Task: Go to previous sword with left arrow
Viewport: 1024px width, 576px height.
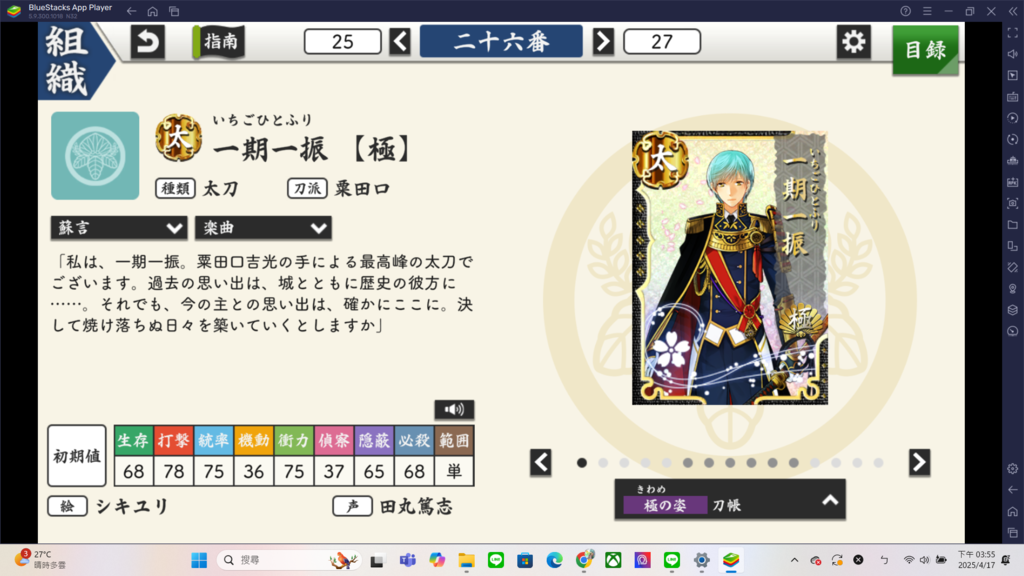Action: pos(400,42)
